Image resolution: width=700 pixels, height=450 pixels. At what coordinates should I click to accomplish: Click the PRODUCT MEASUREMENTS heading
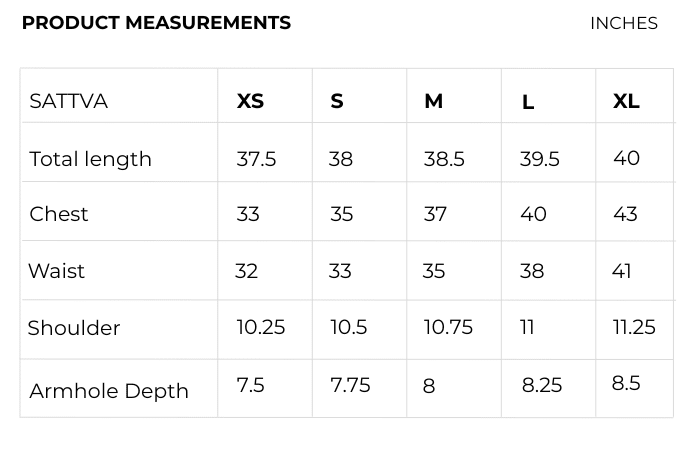[x=156, y=23]
